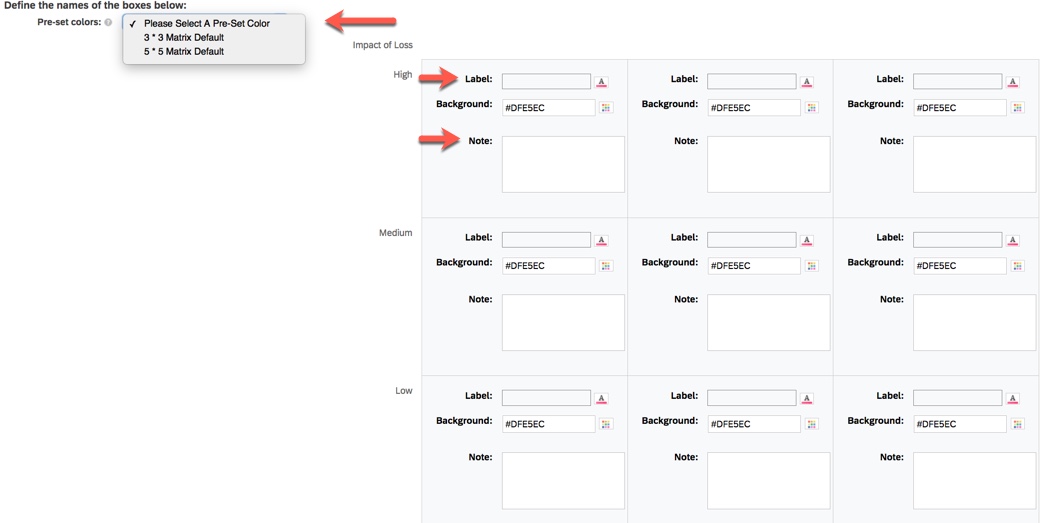Edit Background hex #DFE5EC in Medium row last cell
This screenshot has width=1059, height=523.
[x=960, y=266]
